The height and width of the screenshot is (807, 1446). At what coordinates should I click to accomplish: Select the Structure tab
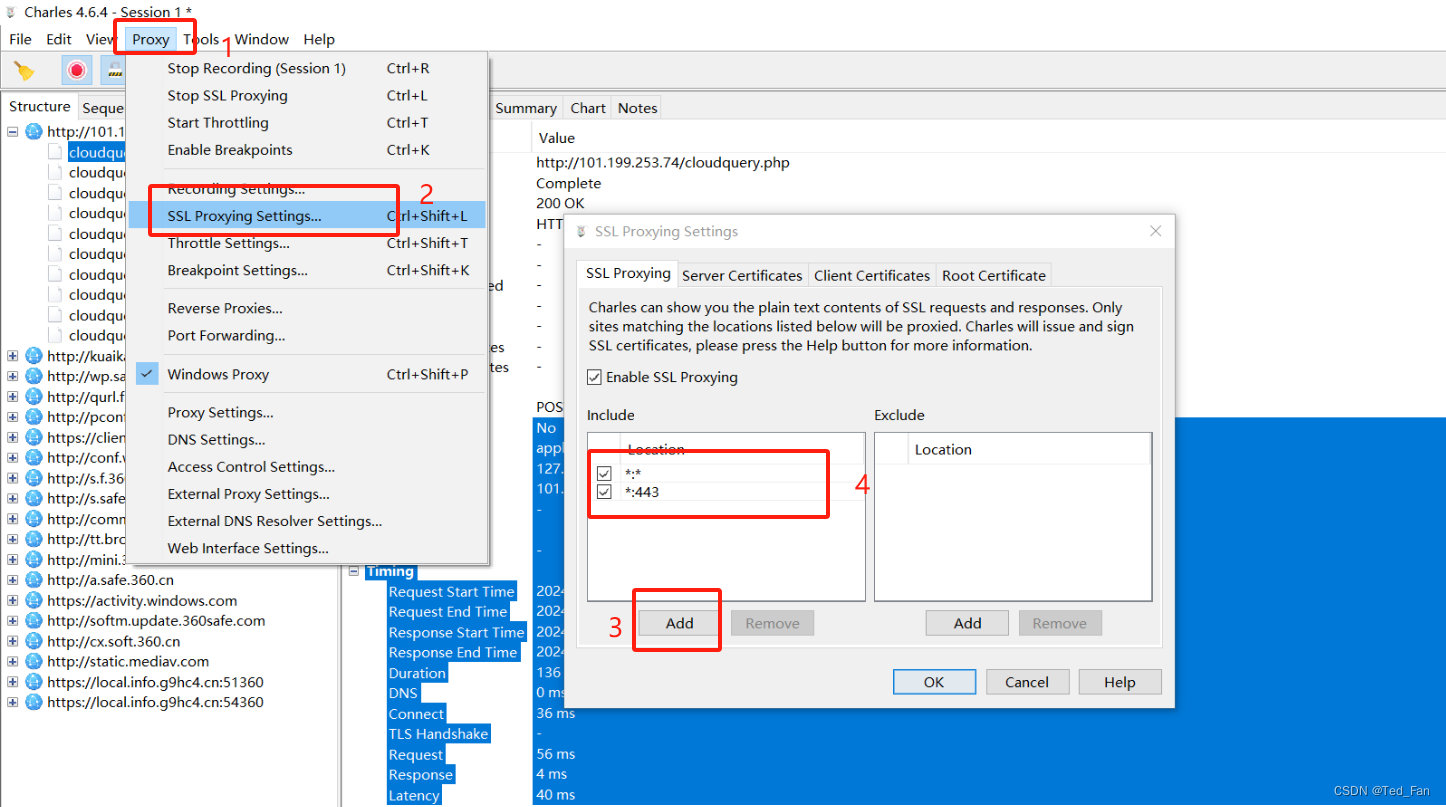pos(40,106)
